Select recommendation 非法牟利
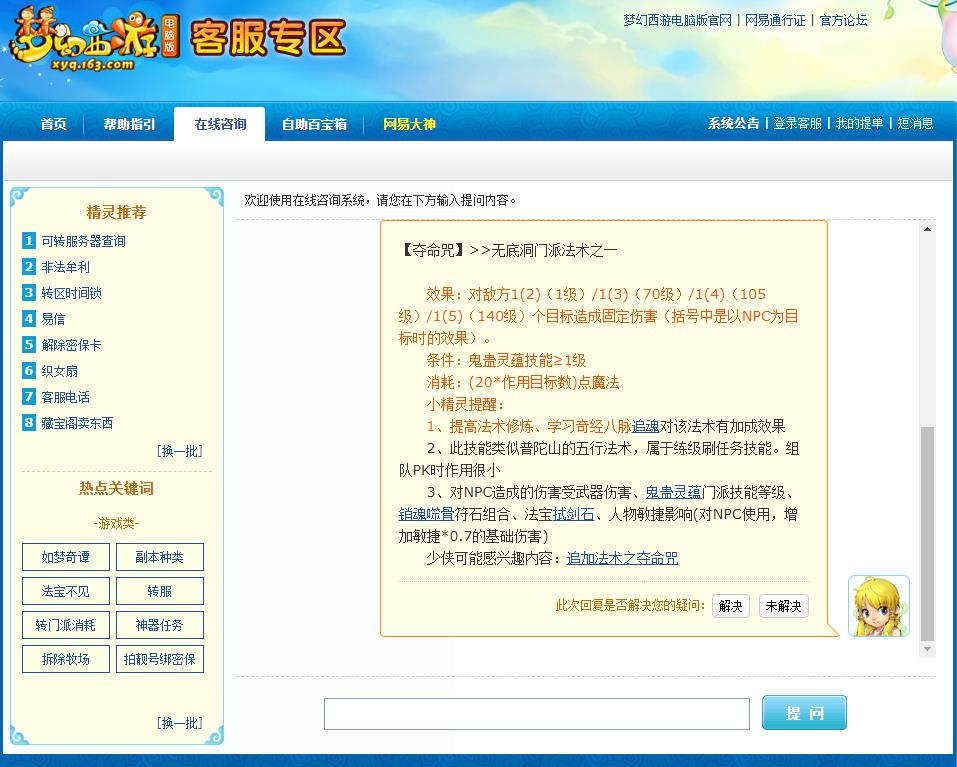Image resolution: width=957 pixels, height=767 pixels. pos(65,267)
